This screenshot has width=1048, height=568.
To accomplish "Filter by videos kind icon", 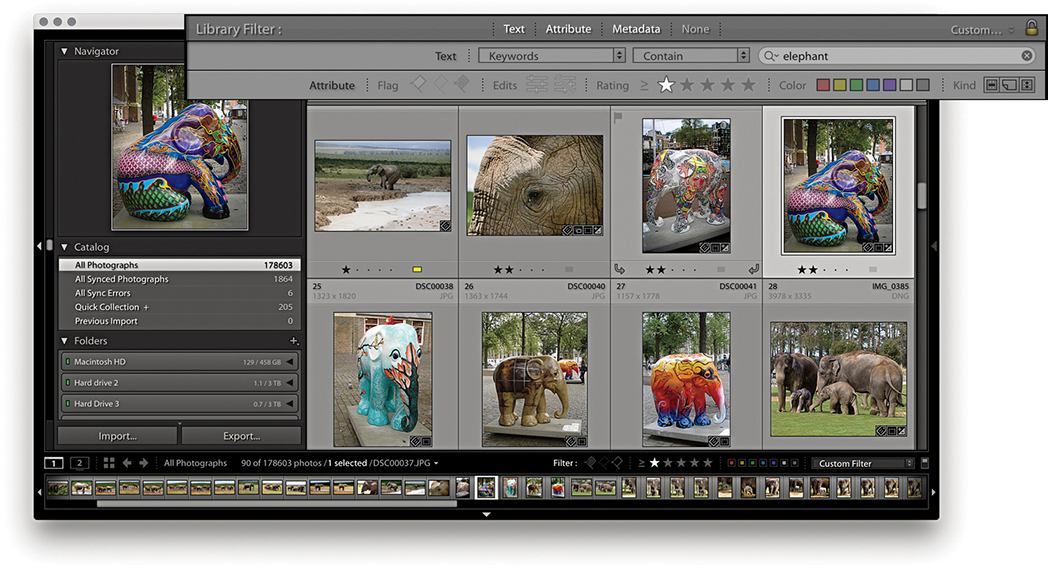I will tap(1027, 85).
